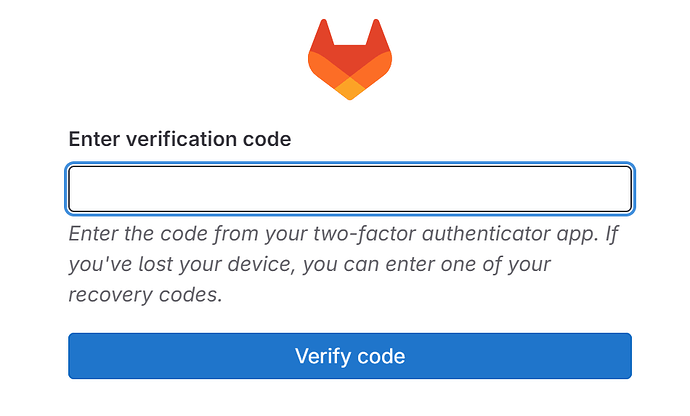
Task: Click the "Verify code" text on the button
Action: coord(350,356)
